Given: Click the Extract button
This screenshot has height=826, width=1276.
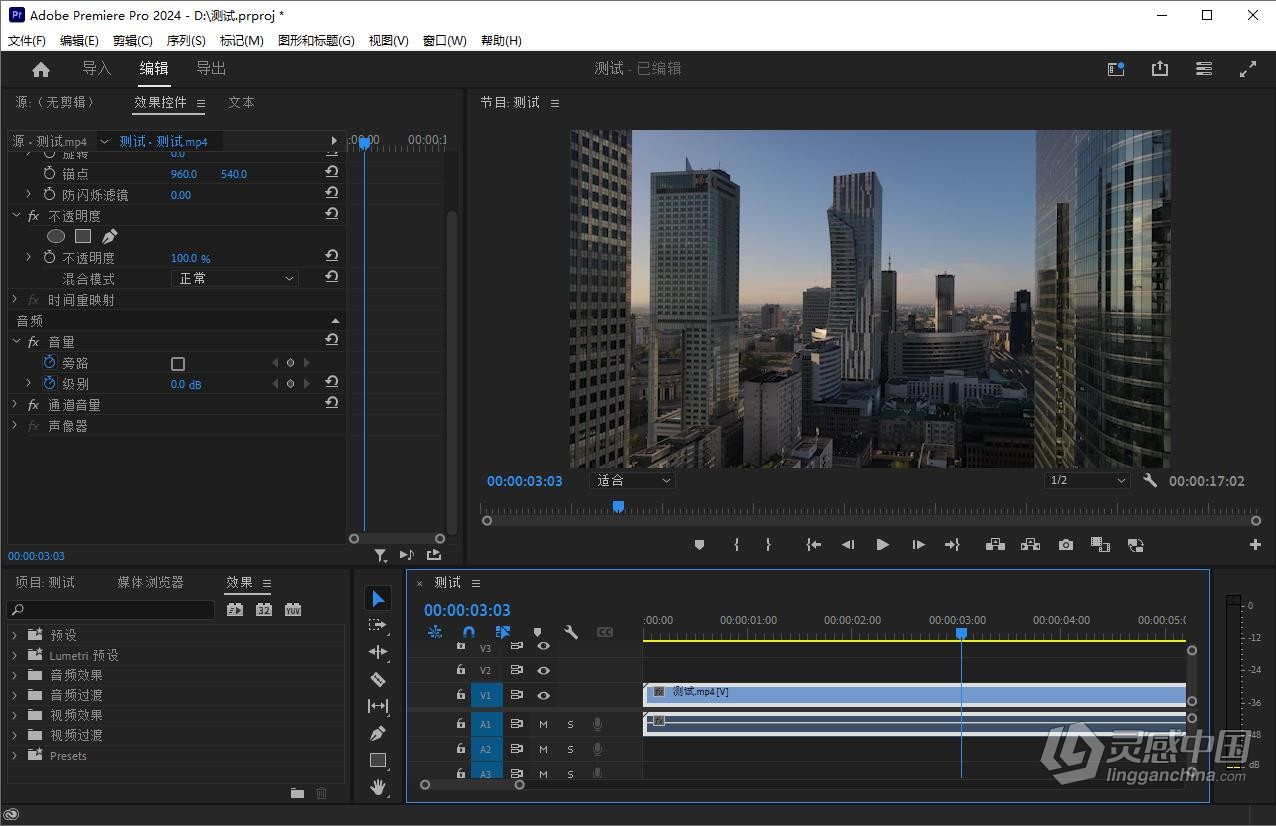Looking at the screenshot, I should coord(1030,545).
